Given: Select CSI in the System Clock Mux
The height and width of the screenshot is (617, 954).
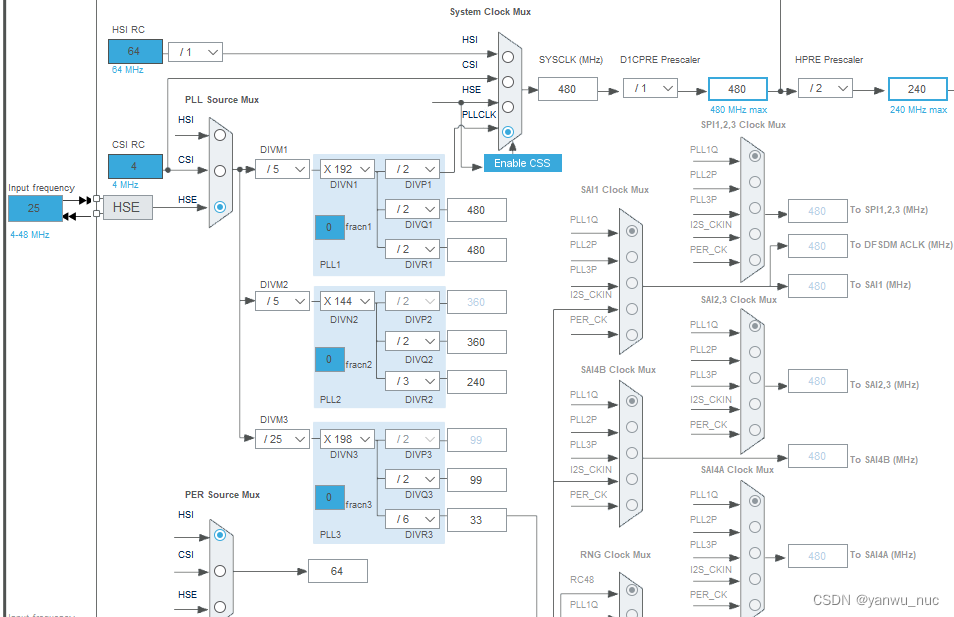Looking at the screenshot, I should tap(508, 82).
